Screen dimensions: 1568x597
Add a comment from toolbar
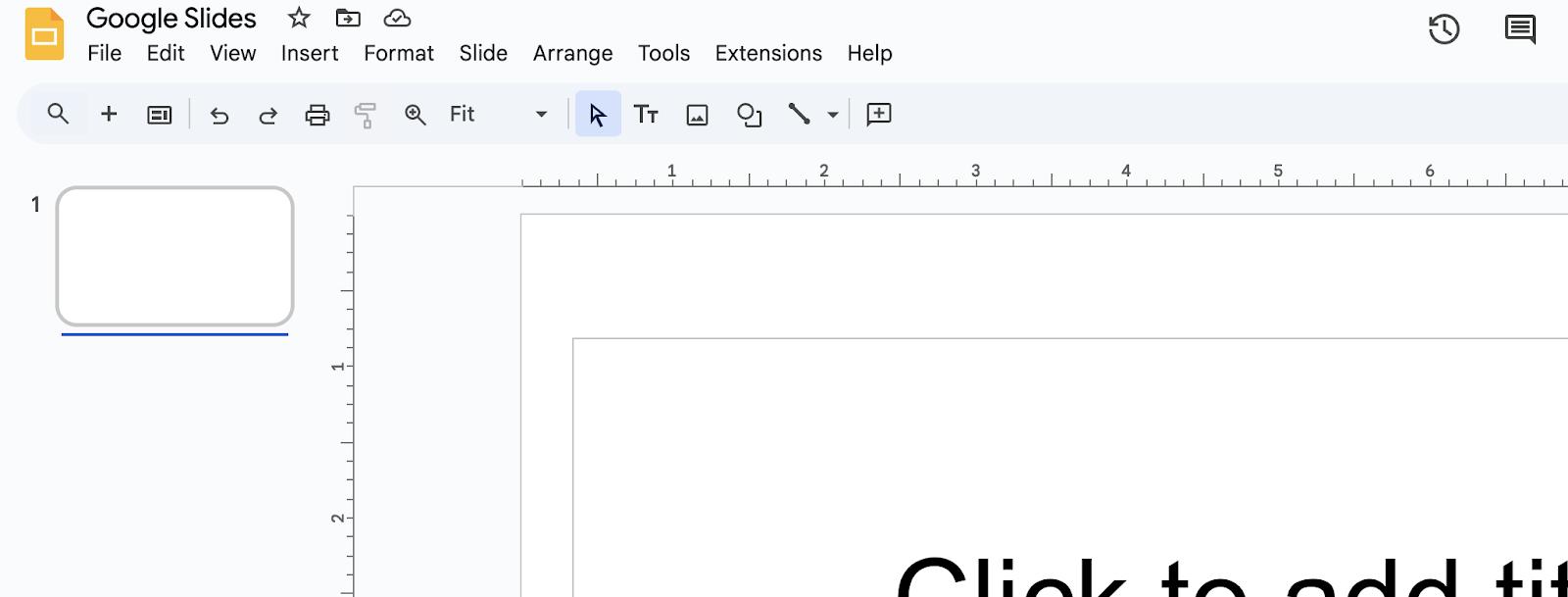tap(879, 114)
